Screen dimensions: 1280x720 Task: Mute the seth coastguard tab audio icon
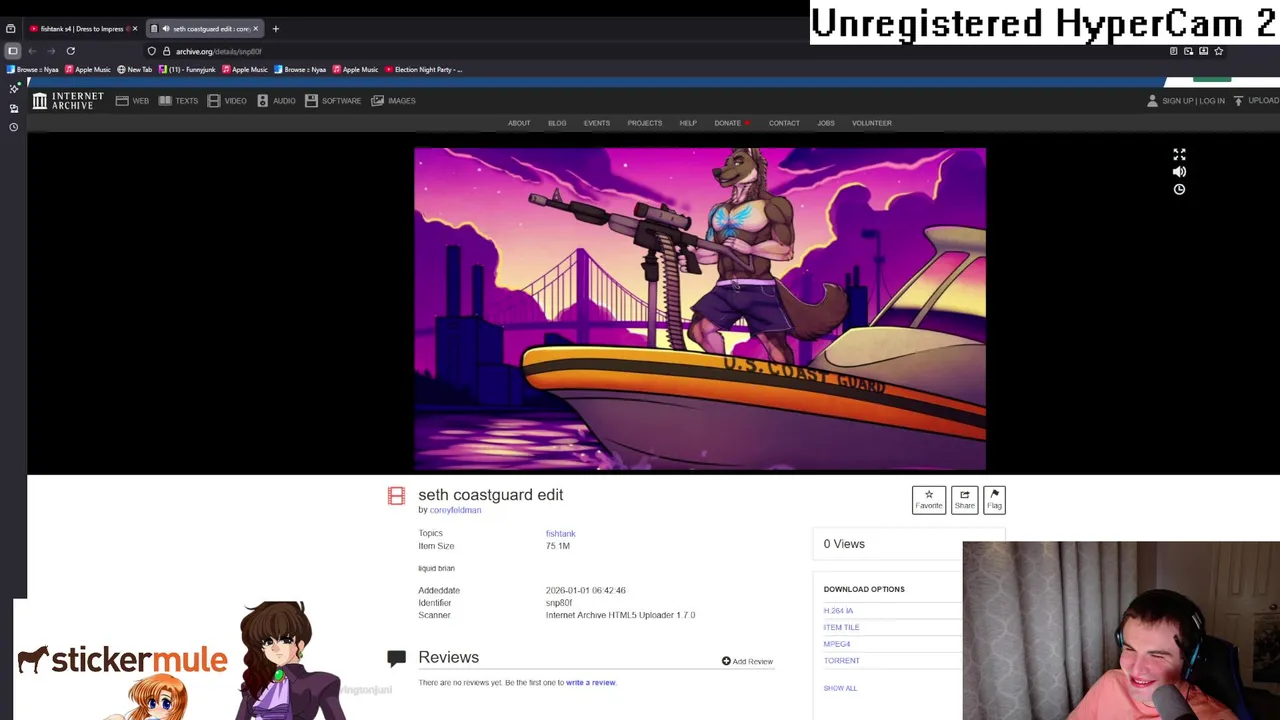pos(165,29)
